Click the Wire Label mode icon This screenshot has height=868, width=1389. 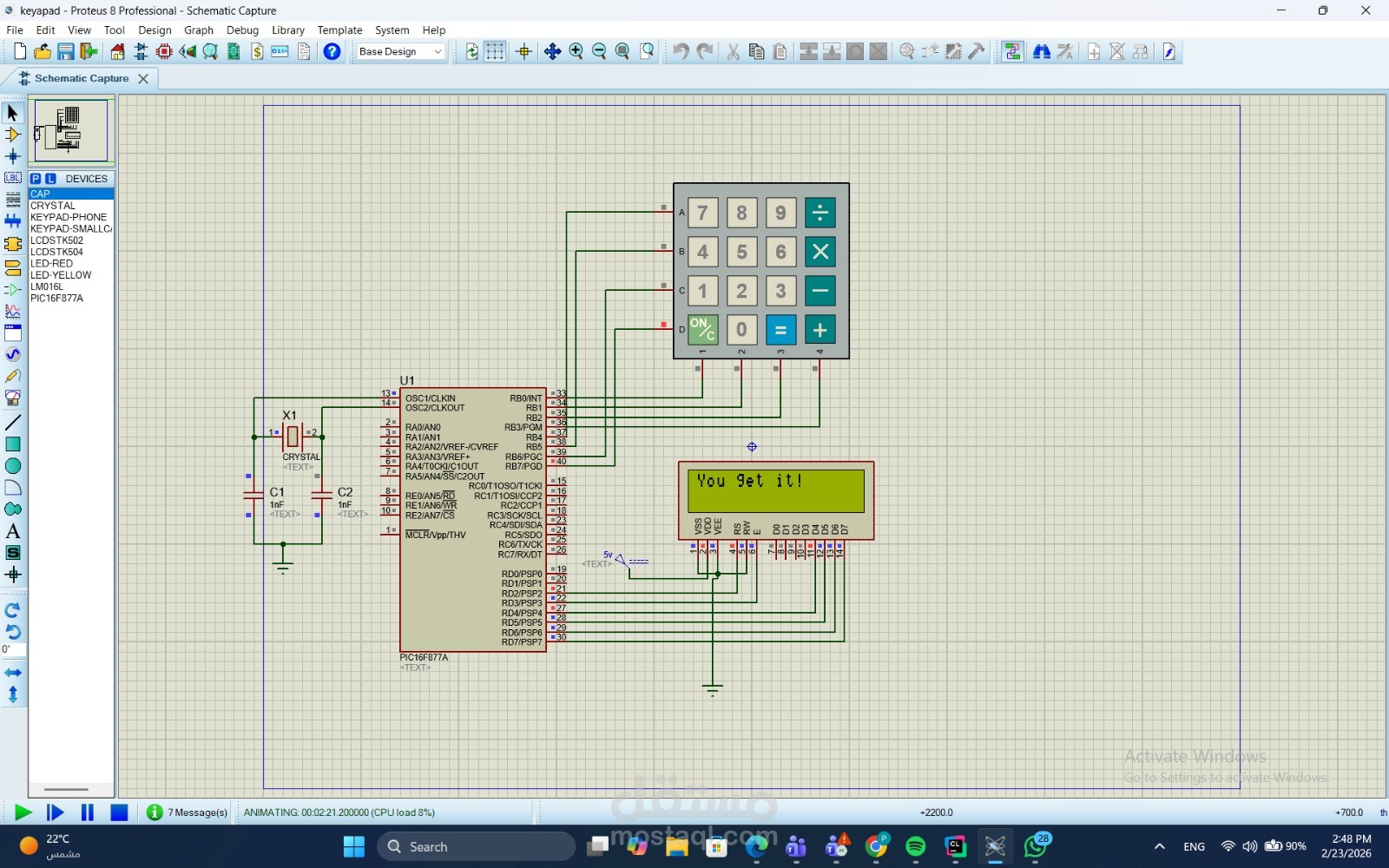click(x=13, y=178)
